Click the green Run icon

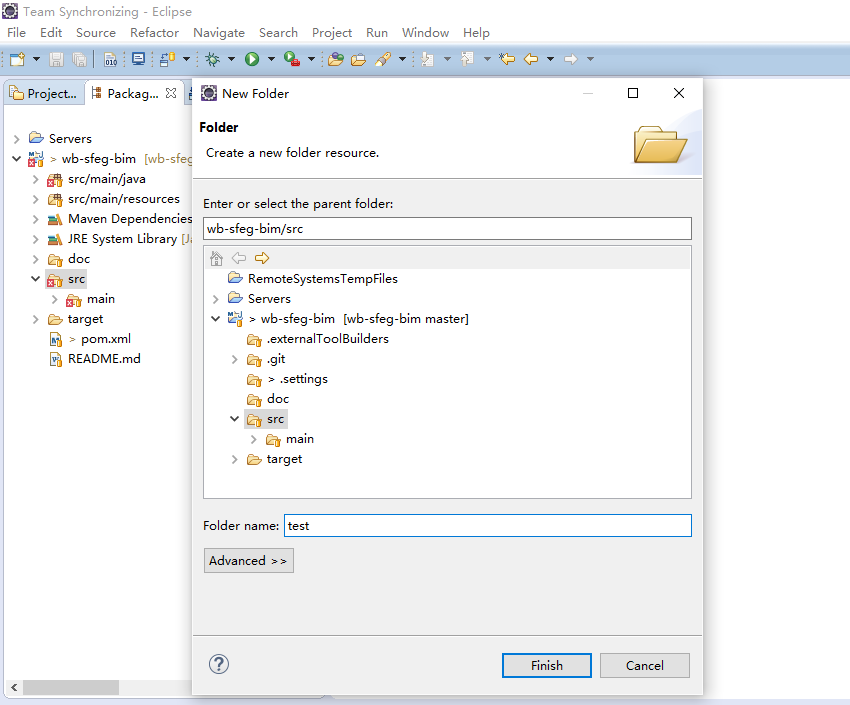coord(252,59)
